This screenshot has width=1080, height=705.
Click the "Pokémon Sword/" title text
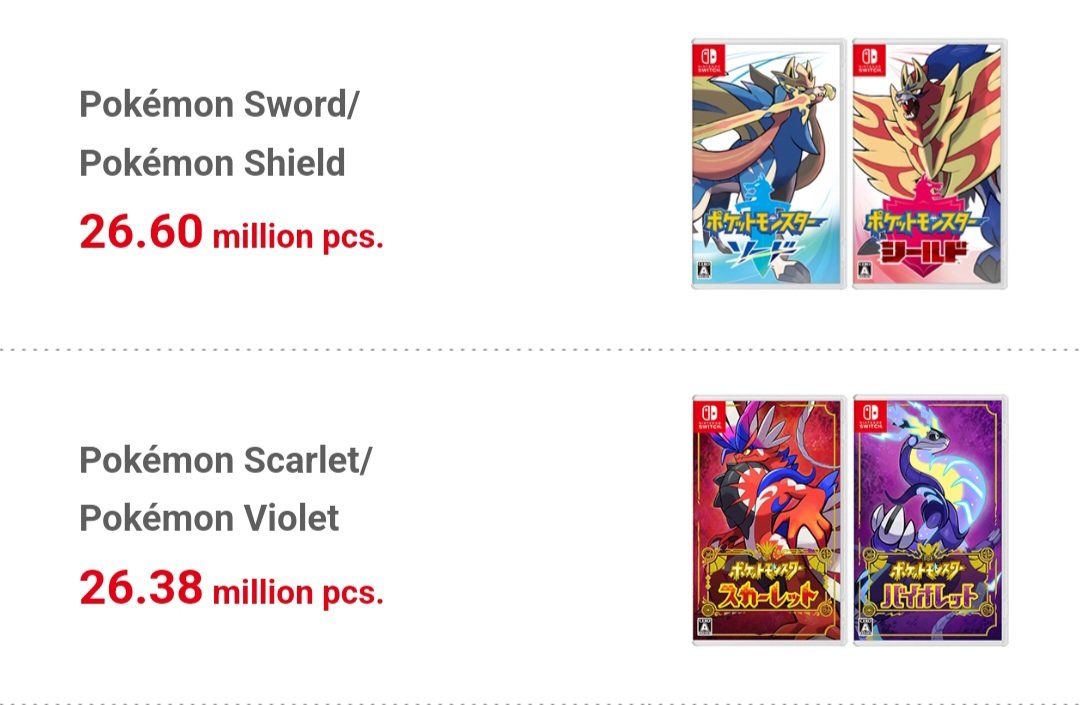tap(218, 105)
